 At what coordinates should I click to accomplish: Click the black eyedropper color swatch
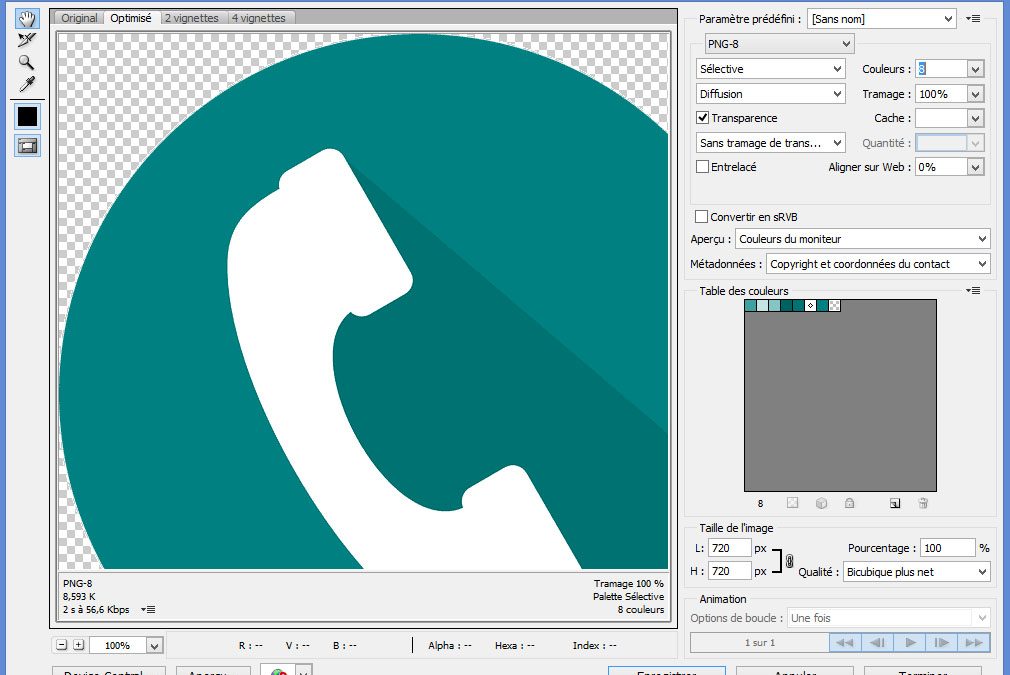[27, 117]
